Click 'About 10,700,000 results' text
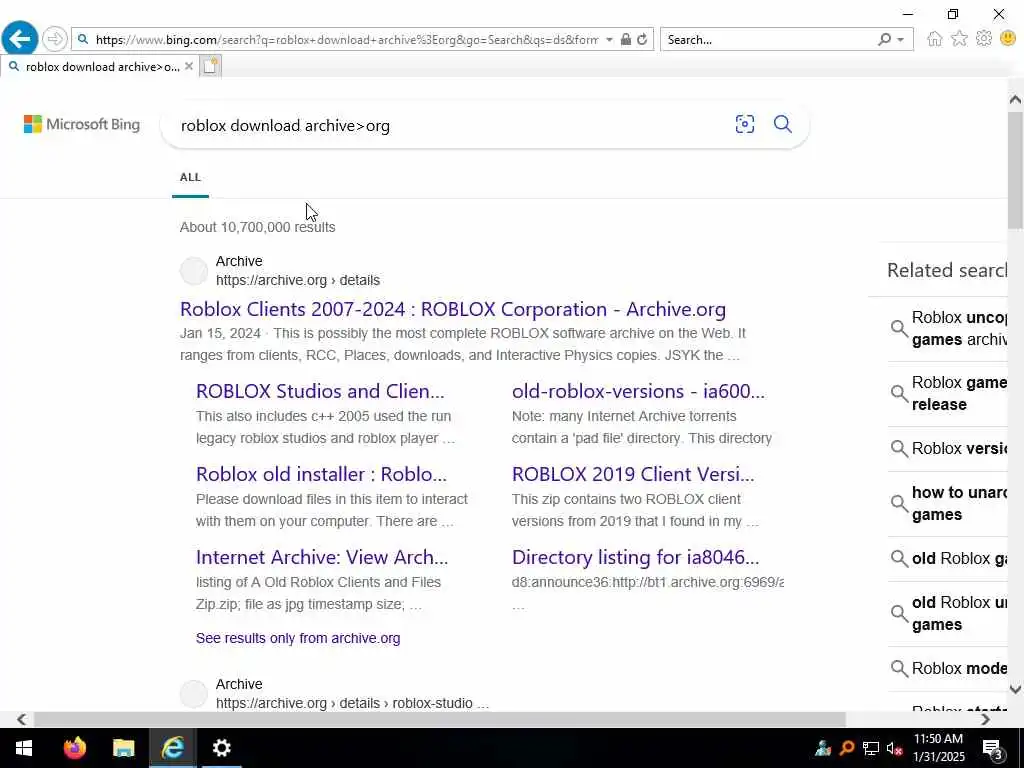1024x768 pixels. pos(257,227)
